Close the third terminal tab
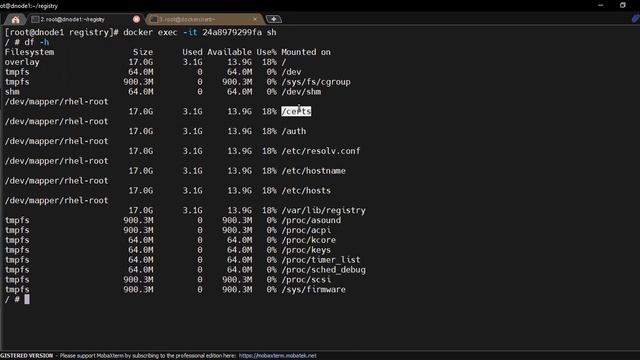The width and height of the screenshot is (640, 360). click(255, 19)
